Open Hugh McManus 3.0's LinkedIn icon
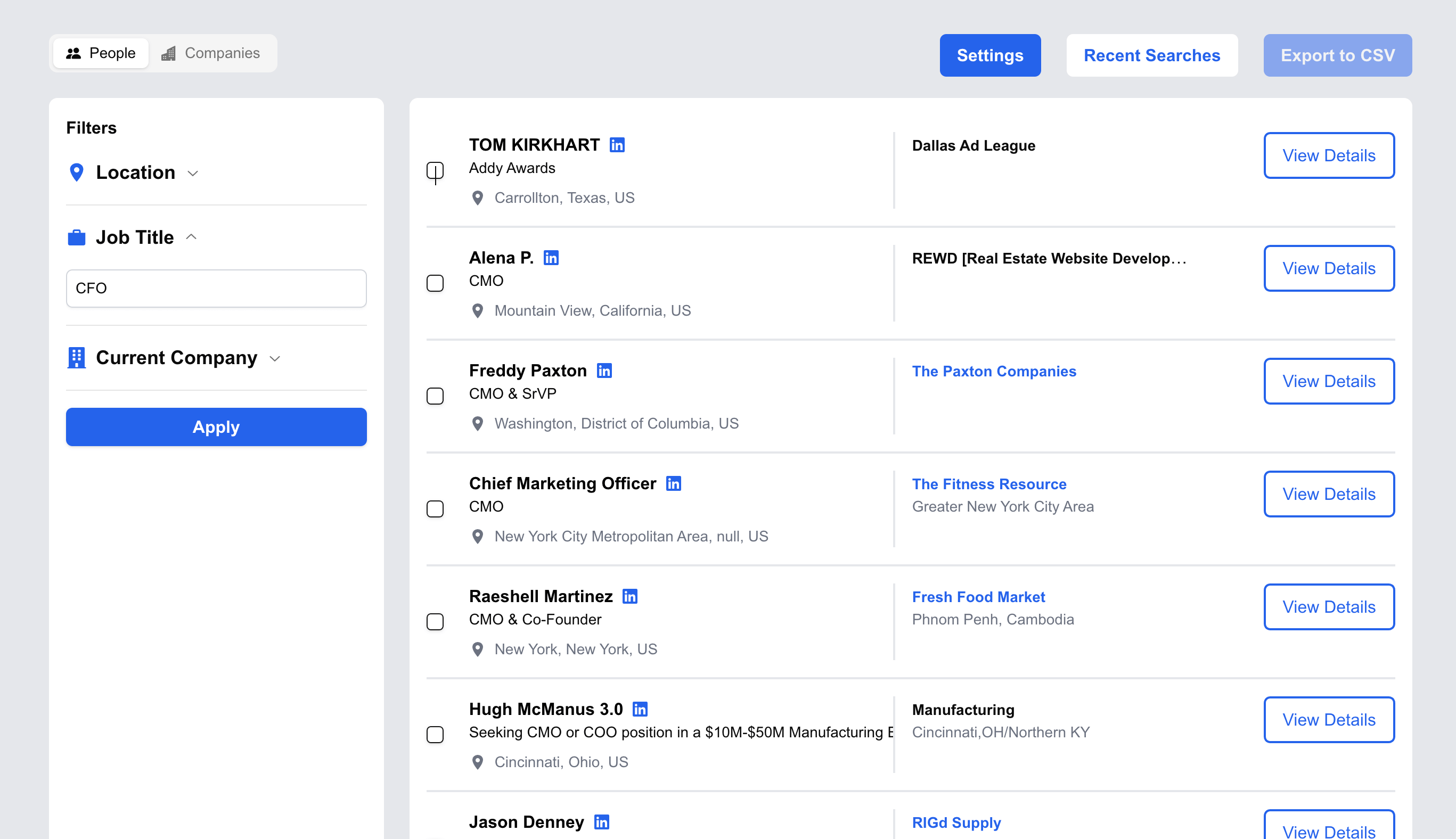The width and height of the screenshot is (1456, 839). tap(640, 709)
